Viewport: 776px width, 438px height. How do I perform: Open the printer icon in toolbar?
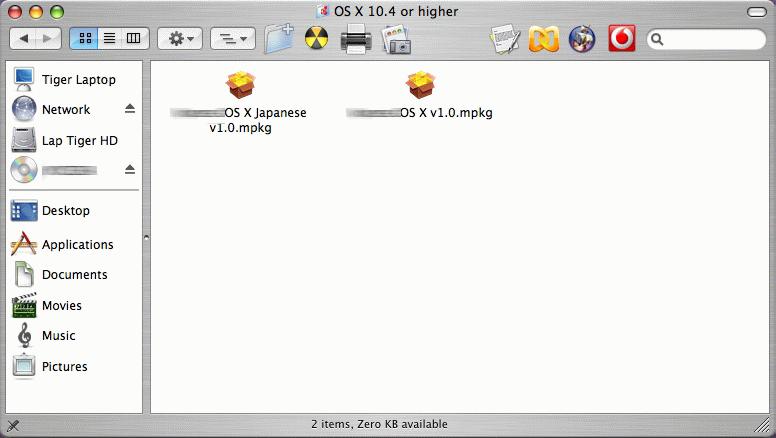(356, 39)
